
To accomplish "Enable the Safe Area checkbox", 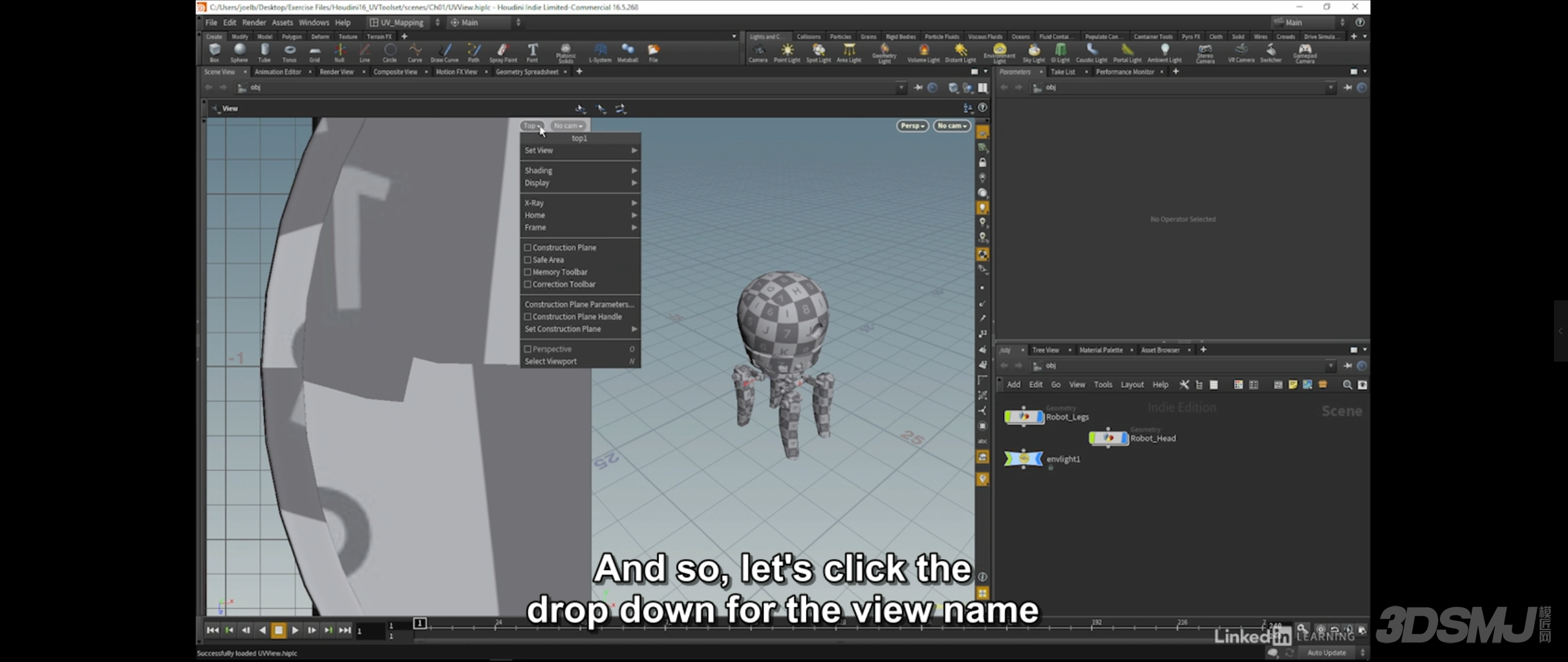I will click(527, 260).
